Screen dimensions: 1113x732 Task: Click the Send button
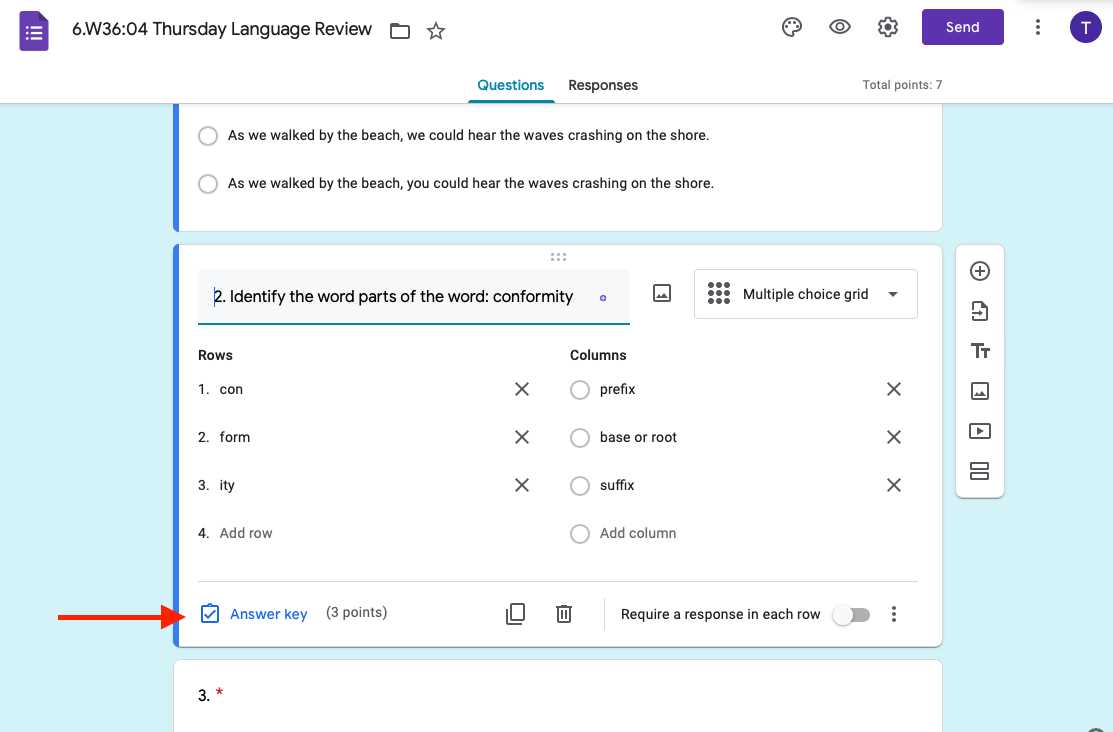click(963, 27)
